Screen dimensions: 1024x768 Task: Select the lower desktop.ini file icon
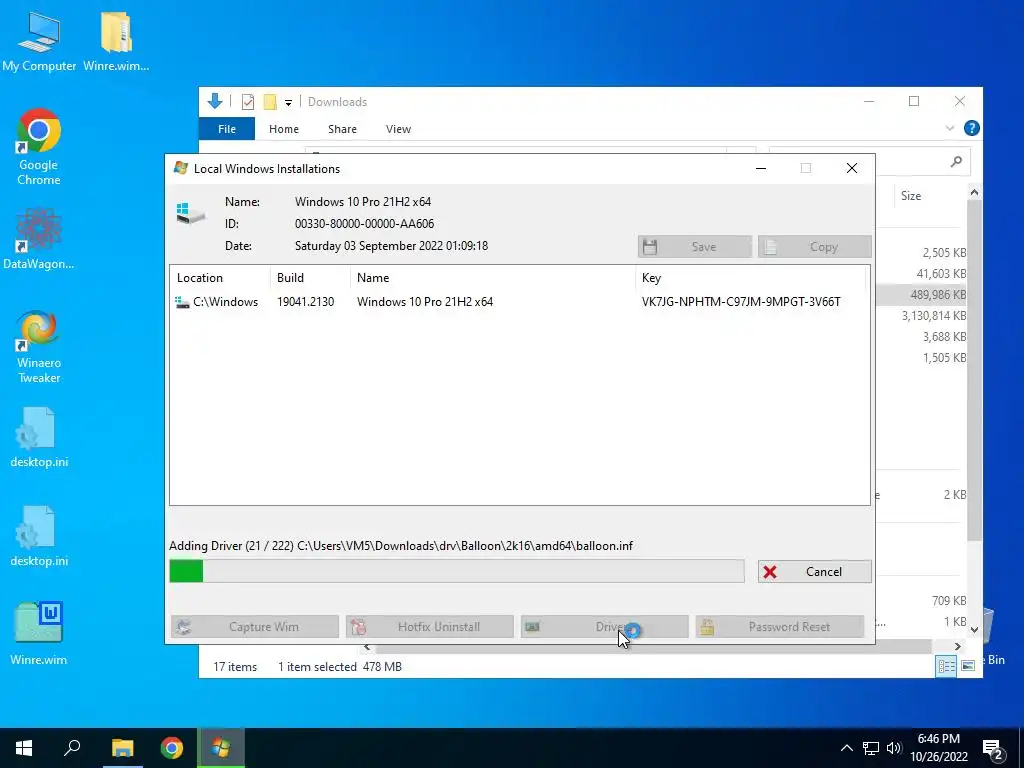[39, 536]
